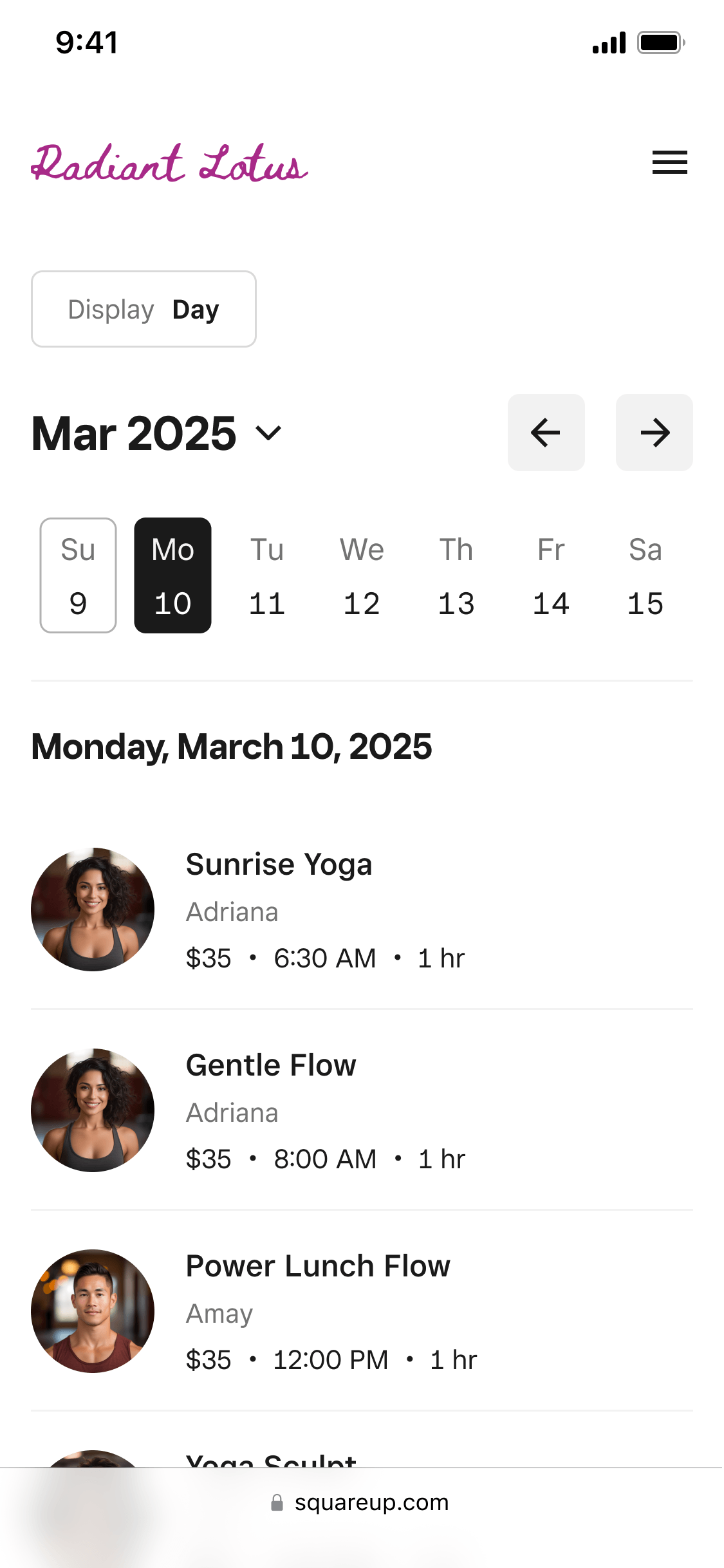Switch to Tuesday 11
Screen dimensions: 724x1568
pos(267,575)
